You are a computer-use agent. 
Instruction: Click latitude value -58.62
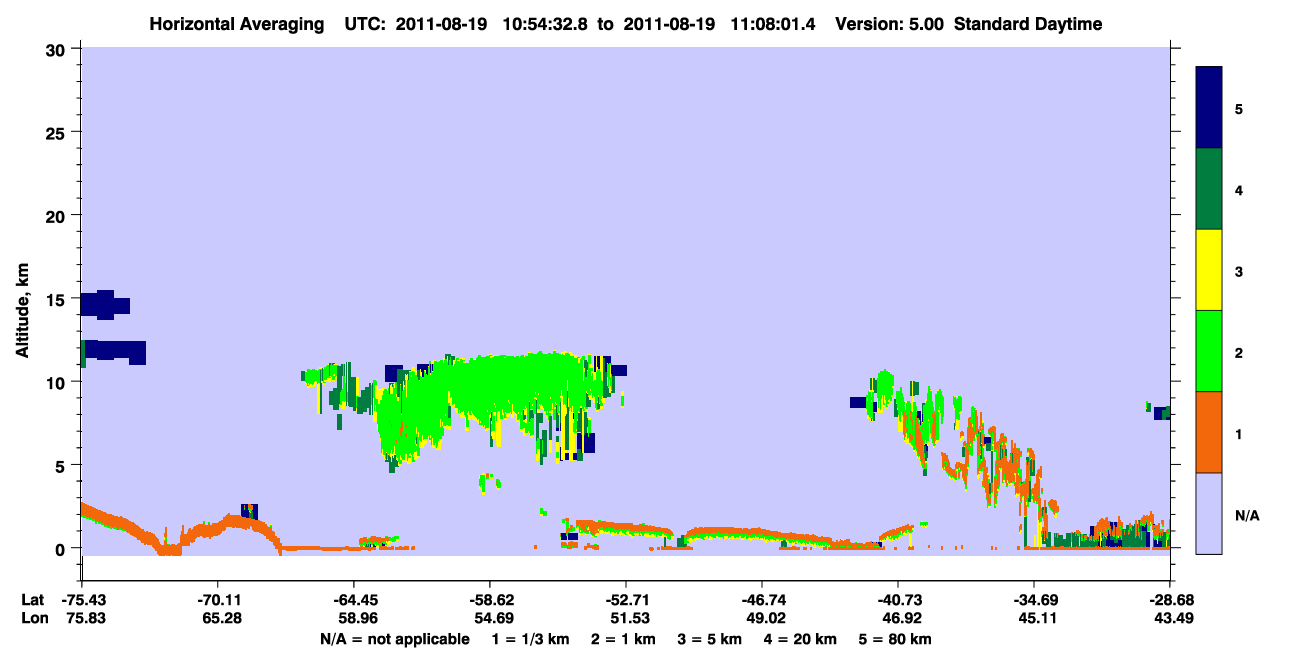[490, 600]
